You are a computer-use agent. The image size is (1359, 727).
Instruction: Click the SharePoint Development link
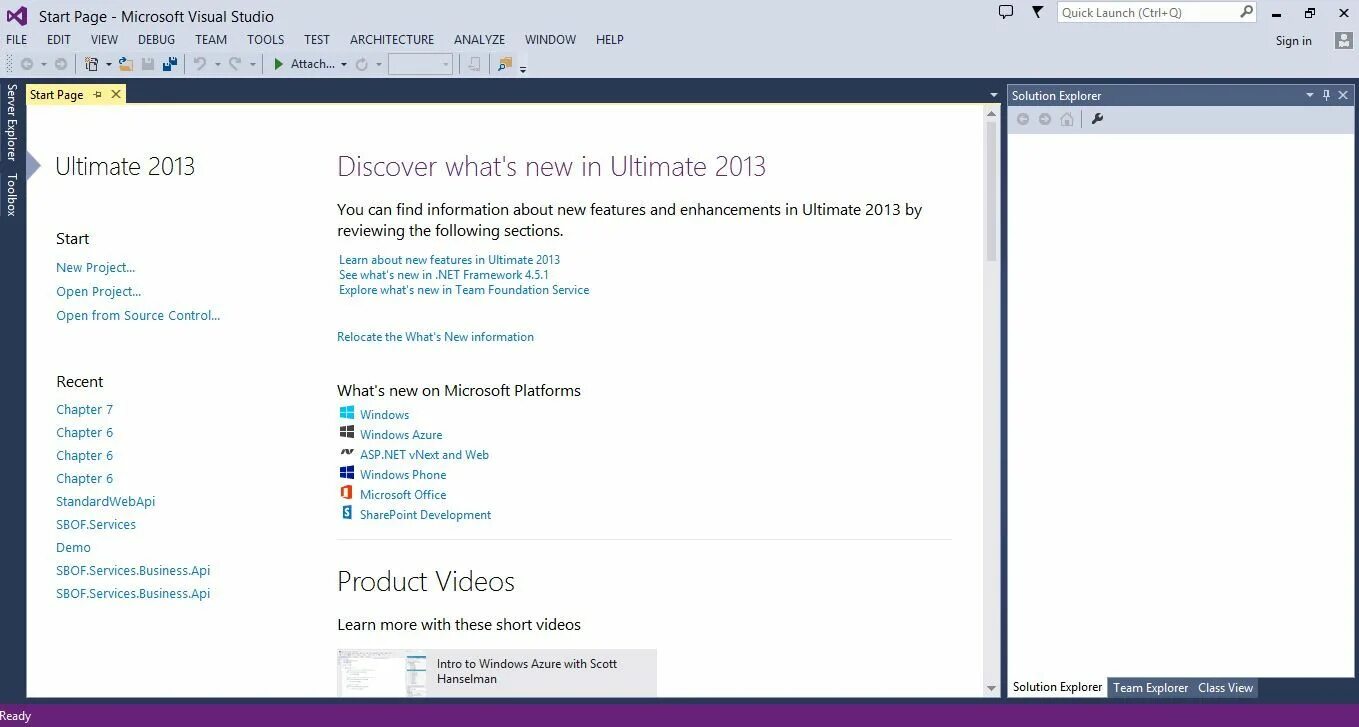click(x=426, y=514)
